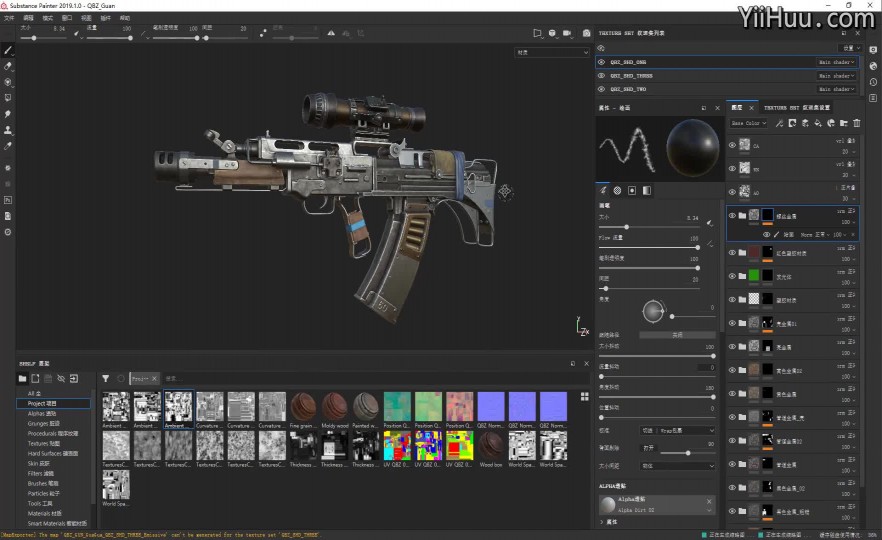Open the camera selection icon
The height and width of the screenshot is (540, 882).
point(567,33)
